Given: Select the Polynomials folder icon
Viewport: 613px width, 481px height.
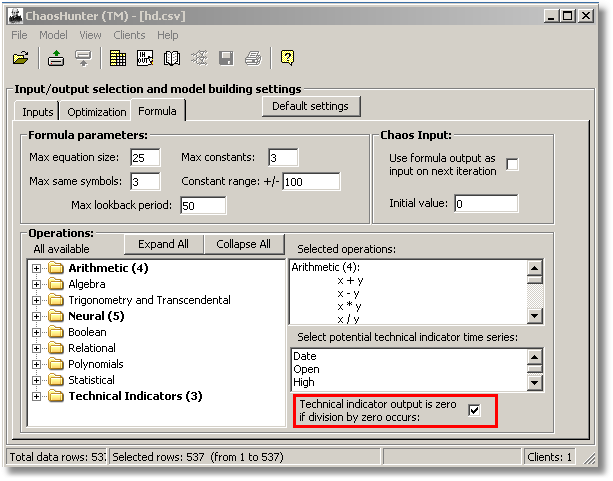Looking at the screenshot, I should click(x=56, y=364).
